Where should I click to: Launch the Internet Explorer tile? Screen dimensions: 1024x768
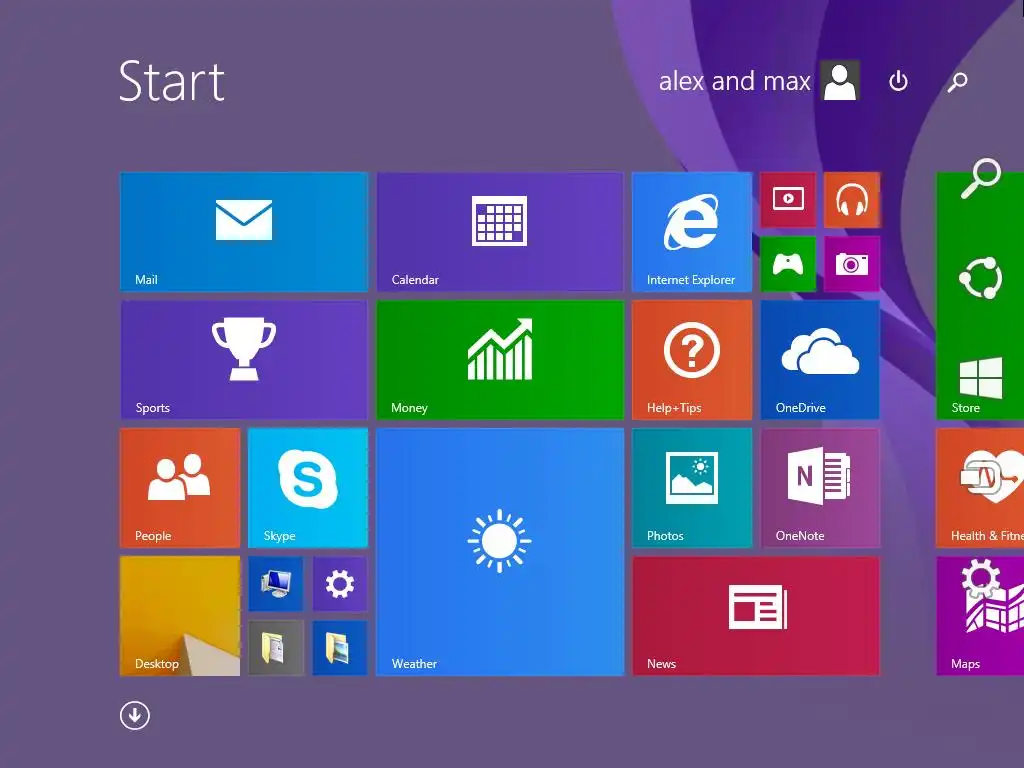coord(692,232)
